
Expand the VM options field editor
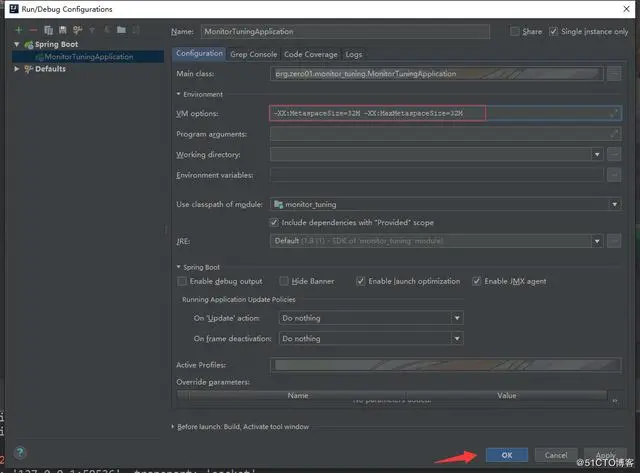click(x=614, y=113)
